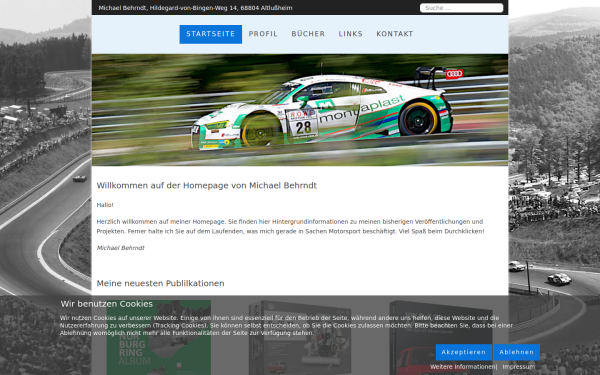600x375 pixels.
Task: Navigate to the Links page
Action: pyautogui.click(x=351, y=34)
